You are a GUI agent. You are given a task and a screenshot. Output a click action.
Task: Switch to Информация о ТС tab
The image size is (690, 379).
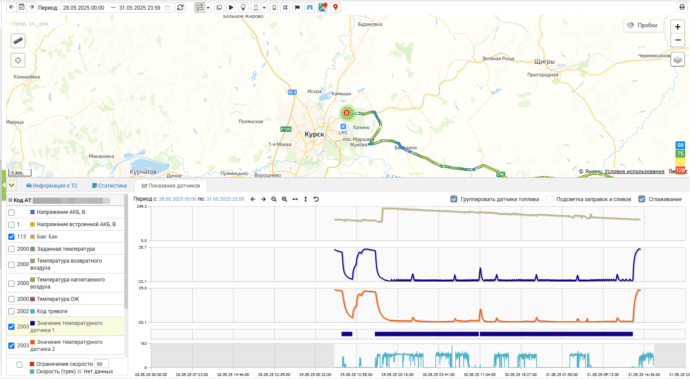51,186
